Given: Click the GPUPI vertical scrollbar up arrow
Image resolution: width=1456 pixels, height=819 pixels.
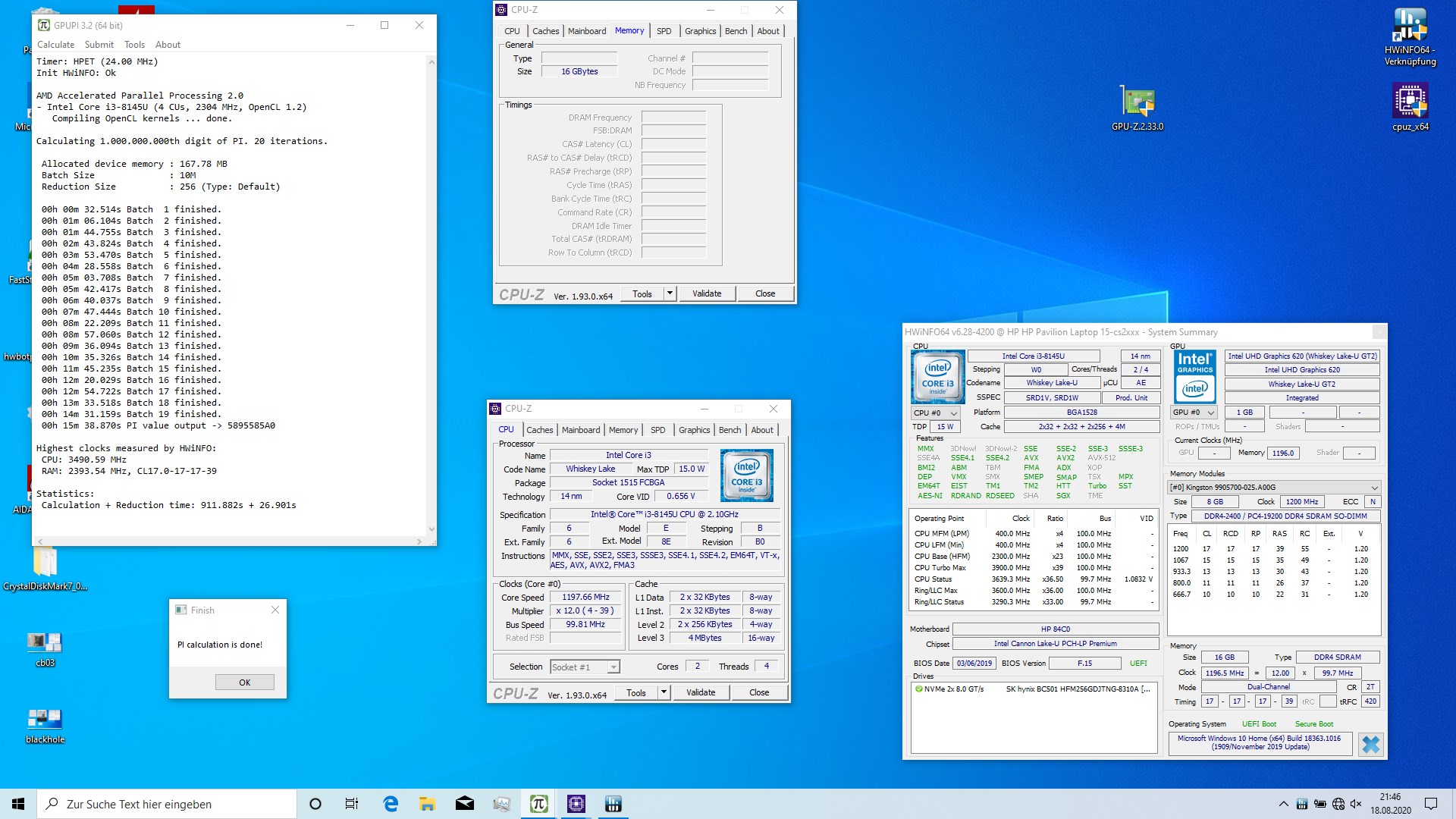Looking at the screenshot, I should [x=431, y=61].
